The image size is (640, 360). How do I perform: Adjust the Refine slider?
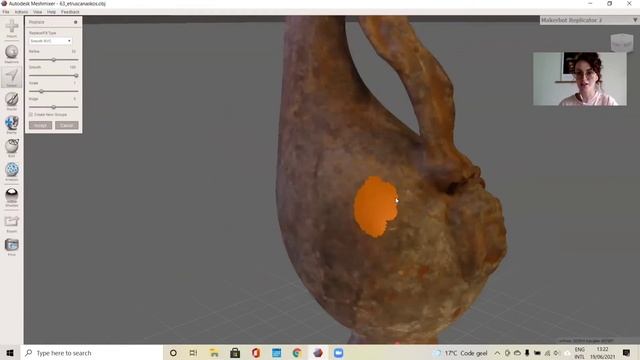[53, 60]
